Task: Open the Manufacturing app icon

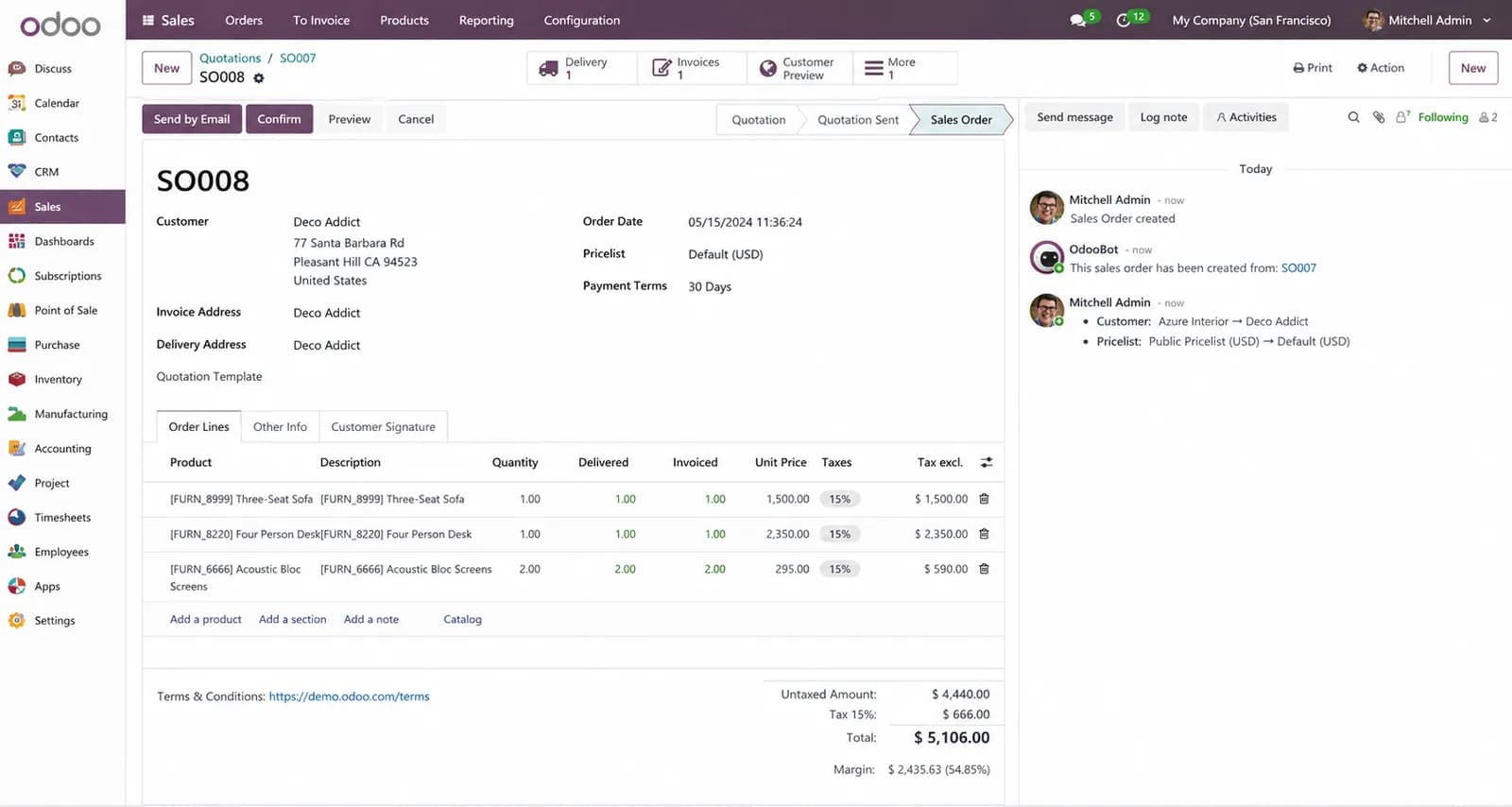Action: click(x=17, y=414)
